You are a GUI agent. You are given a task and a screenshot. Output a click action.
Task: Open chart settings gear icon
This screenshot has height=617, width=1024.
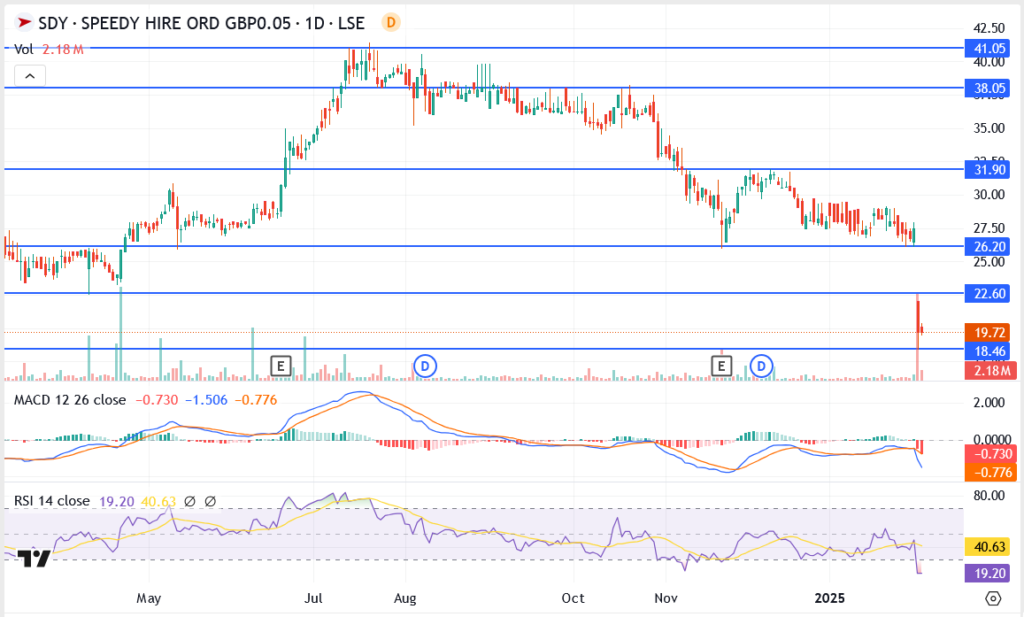point(992,598)
